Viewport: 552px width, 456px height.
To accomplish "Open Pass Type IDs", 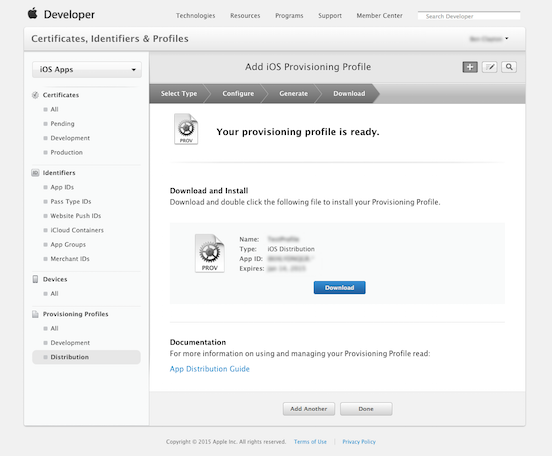I will pyautogui.click(x=71, y=202).
